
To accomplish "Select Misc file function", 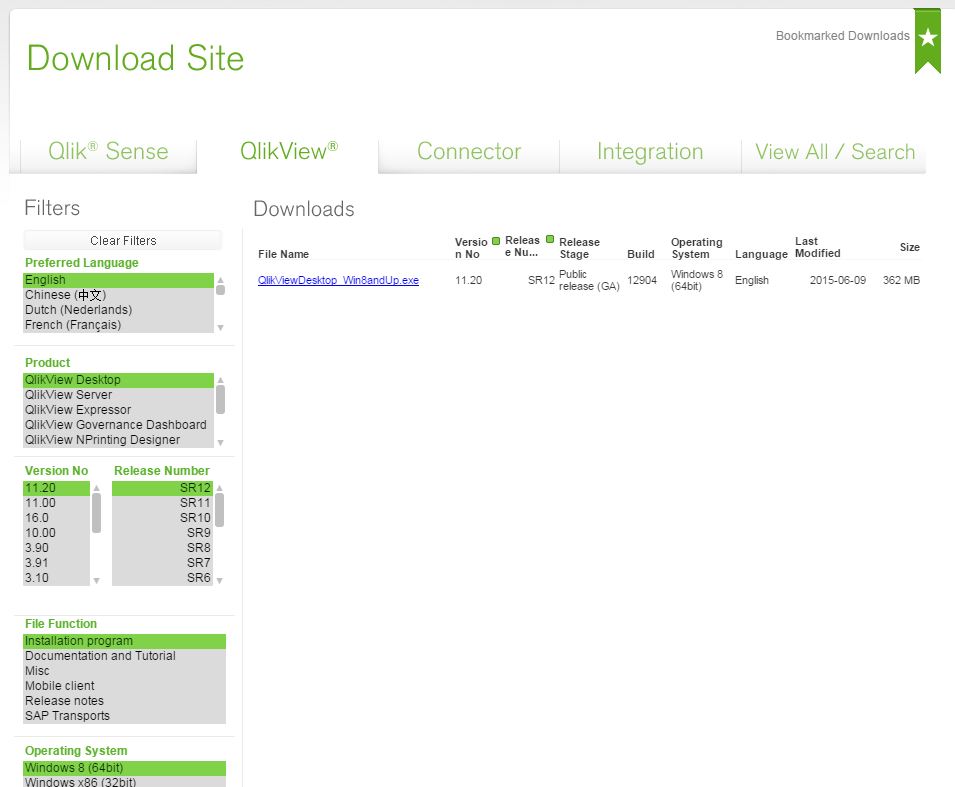I will [x=124, y=671].
